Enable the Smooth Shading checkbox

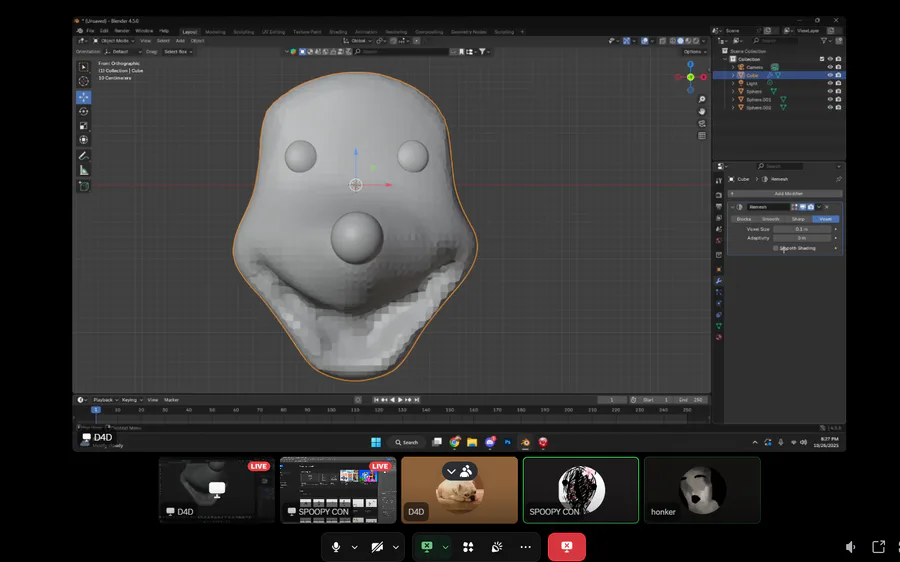tap(776, 248)
